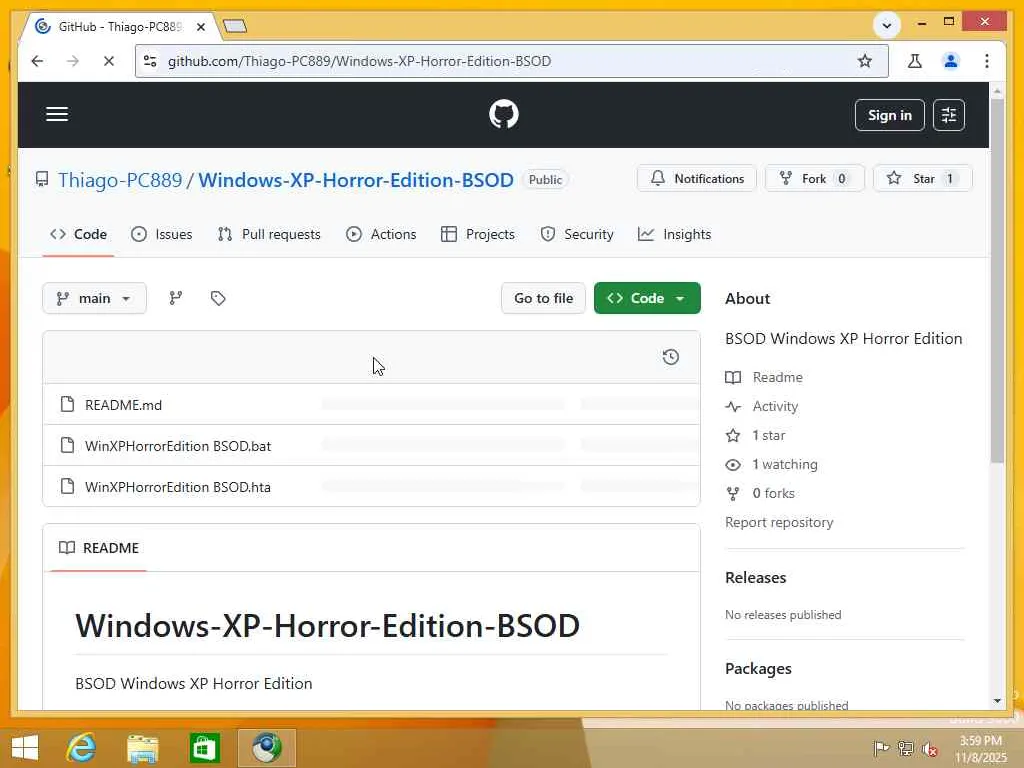Open WinXPHorrorEdition BSOD.bat file
Image resolution: width=1024 pixels, height=768 pixels.
tap(178, 446)
